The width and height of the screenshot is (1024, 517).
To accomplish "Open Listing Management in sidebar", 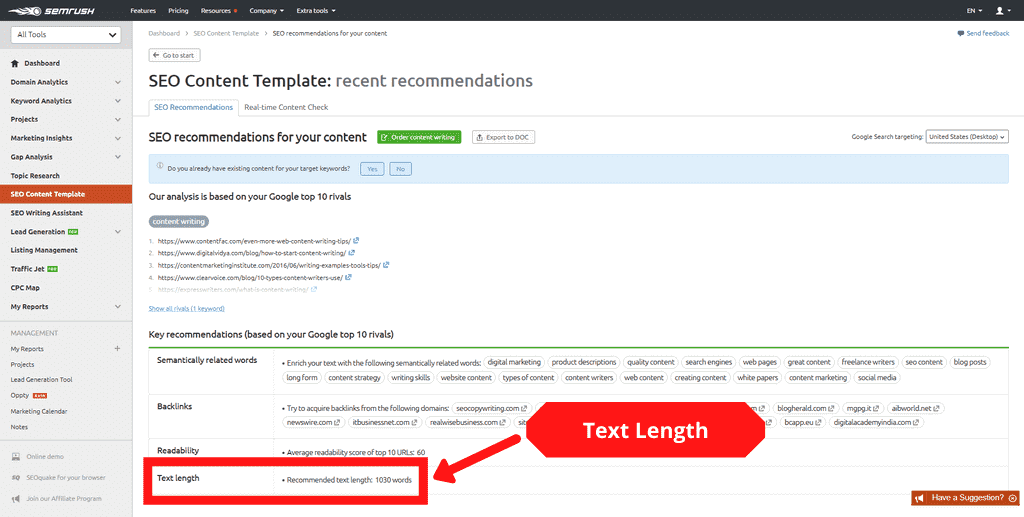I will pyautogui.click(x=44, y=250).
